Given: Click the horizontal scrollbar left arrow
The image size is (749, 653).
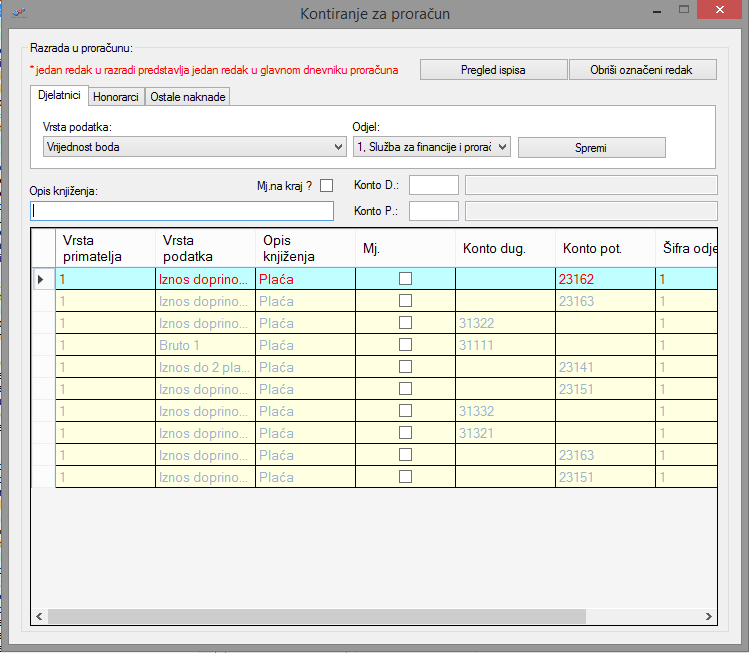Looking at the screenshot, I should point(39,617).
